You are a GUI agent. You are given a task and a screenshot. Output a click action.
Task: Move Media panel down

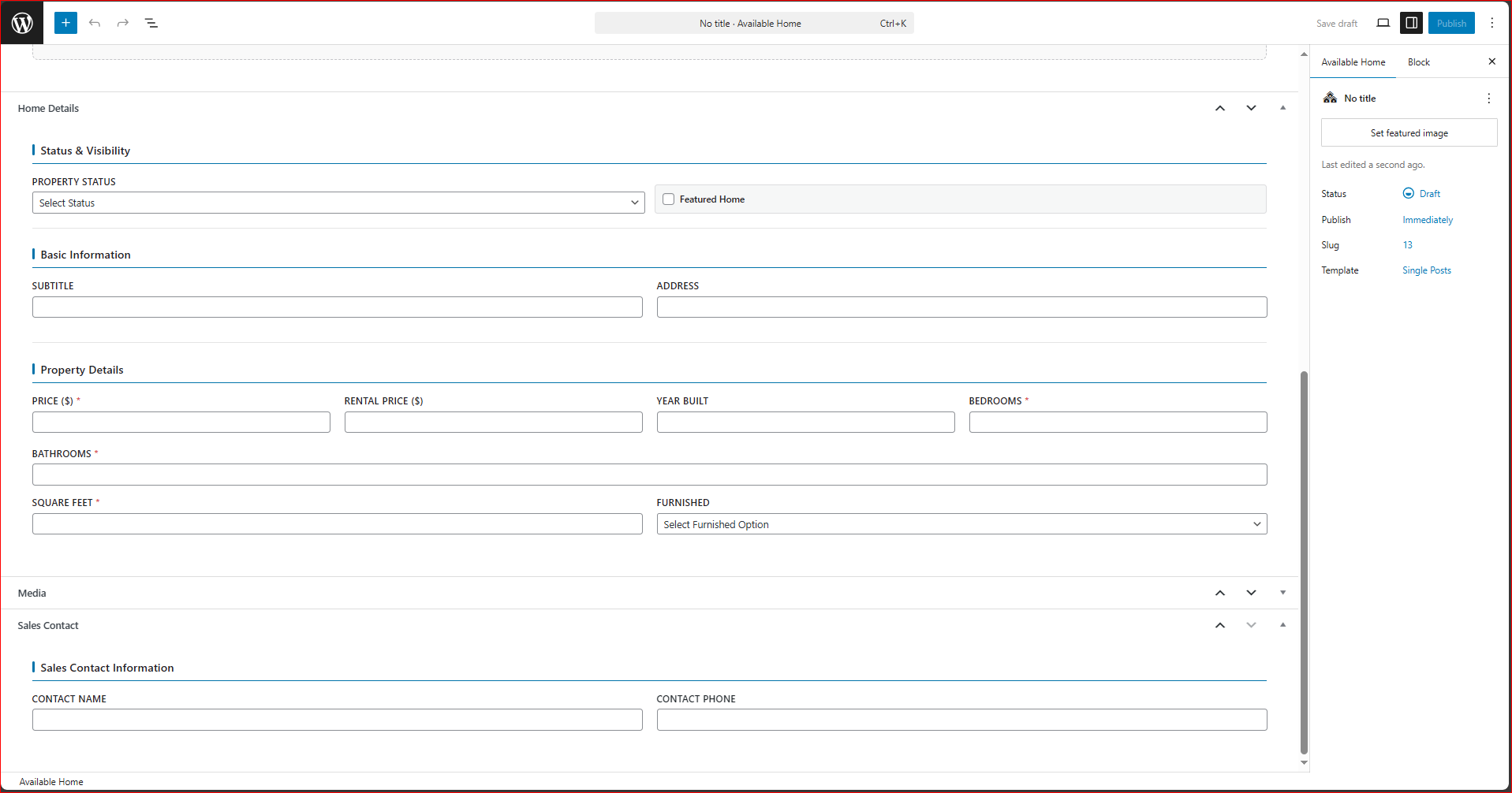(x=1251, y=593)
